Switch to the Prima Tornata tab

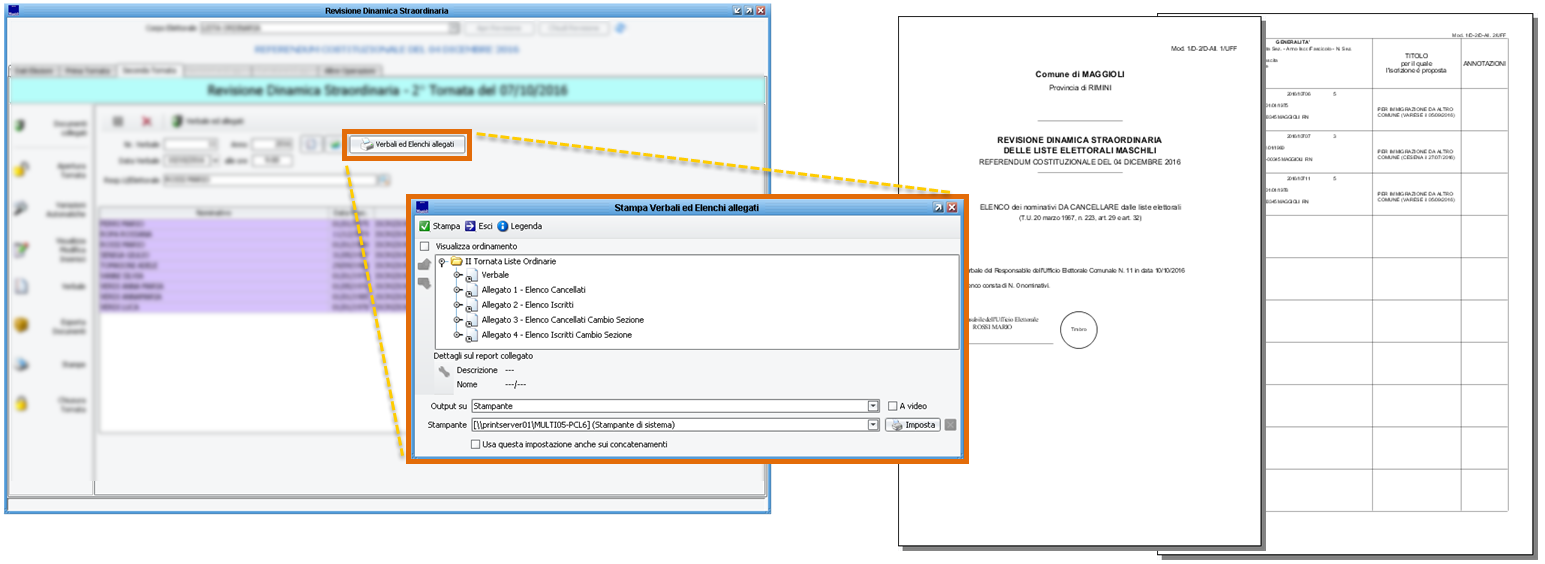point(88,70)
